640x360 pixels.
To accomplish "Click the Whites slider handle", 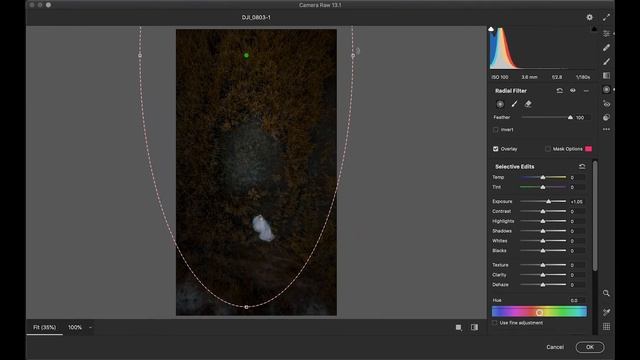I will [543, 240].
